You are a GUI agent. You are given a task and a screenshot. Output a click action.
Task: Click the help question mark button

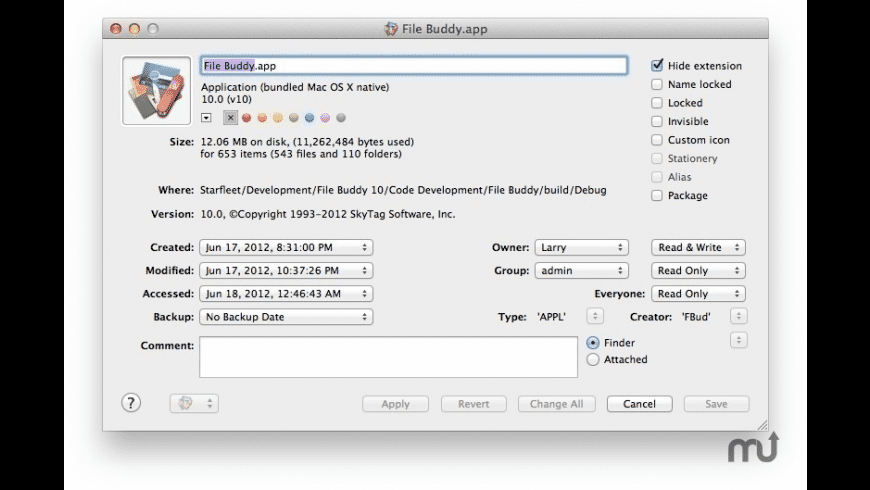[x=131, y=403]
